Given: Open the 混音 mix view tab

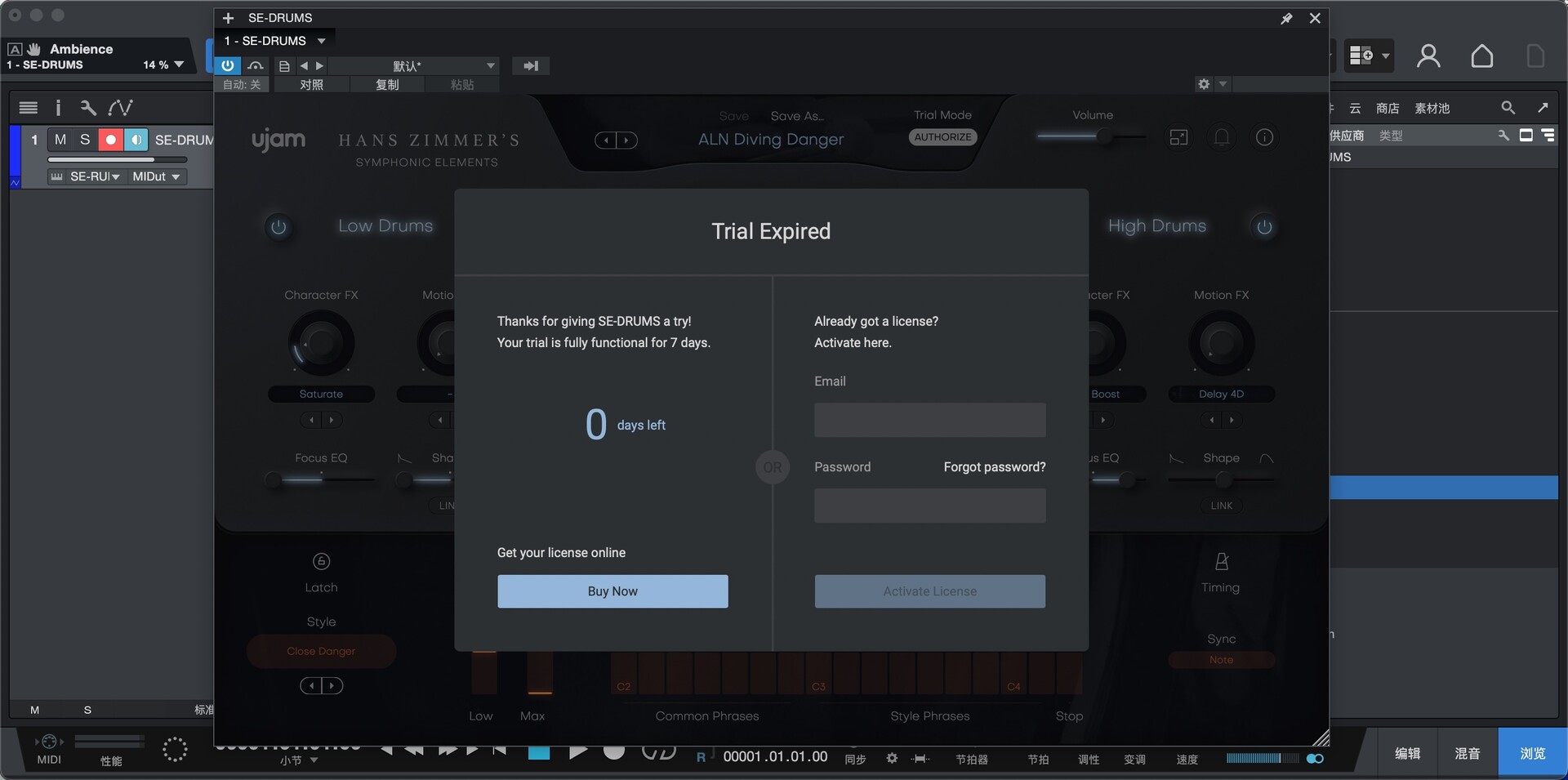Looking at the screenshot, I should (1467, 753).
